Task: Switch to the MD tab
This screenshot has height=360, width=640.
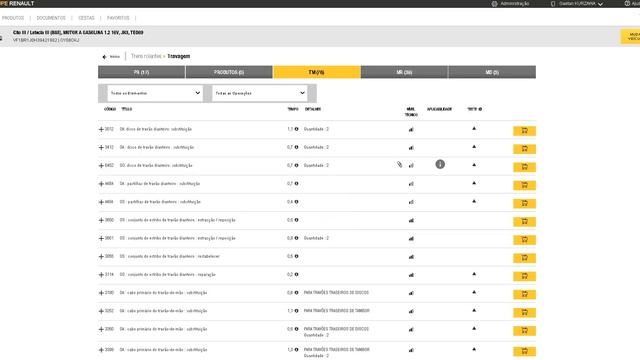Action: pos(492,72)
